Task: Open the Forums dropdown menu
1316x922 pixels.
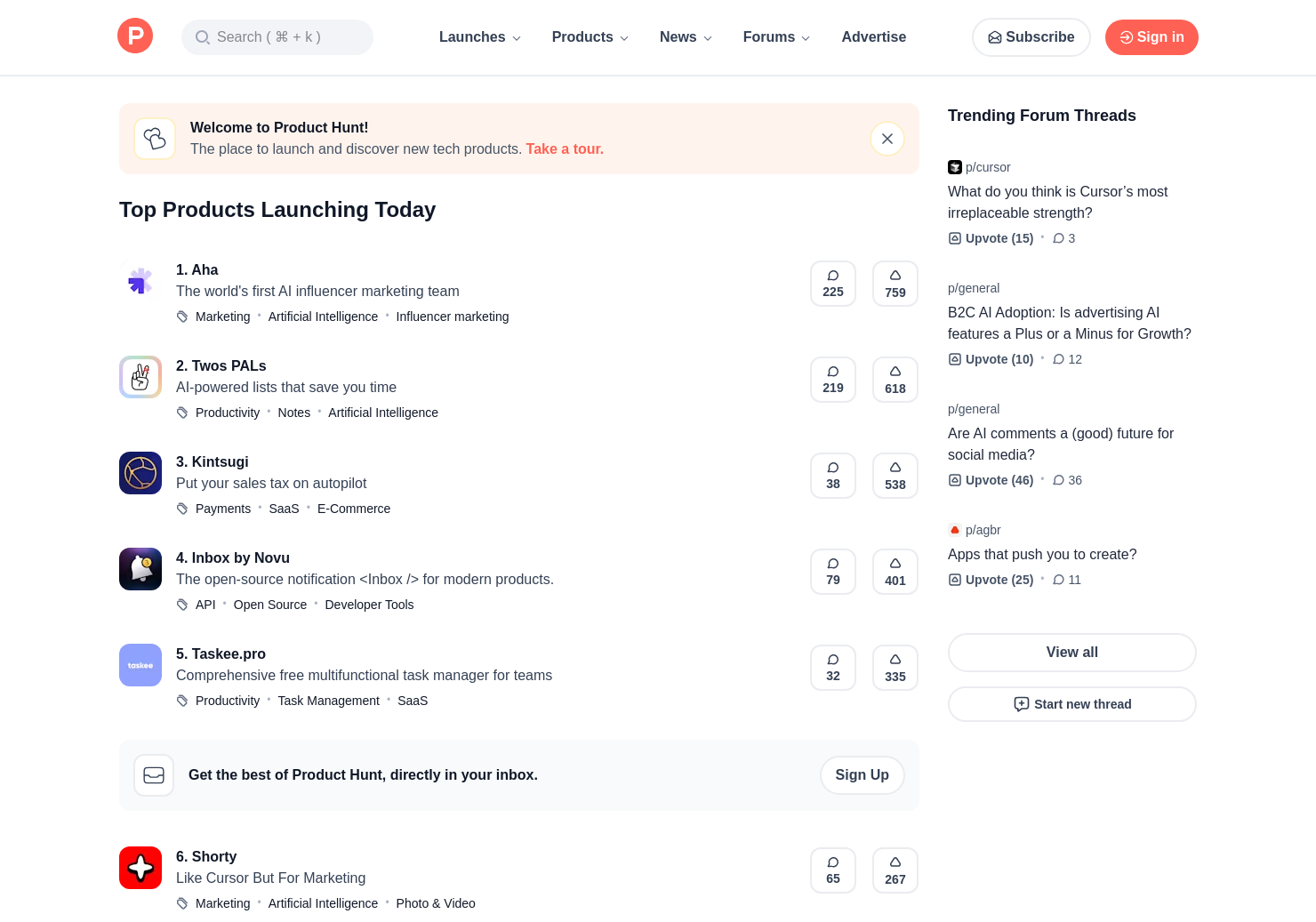Action: point(776,37)
